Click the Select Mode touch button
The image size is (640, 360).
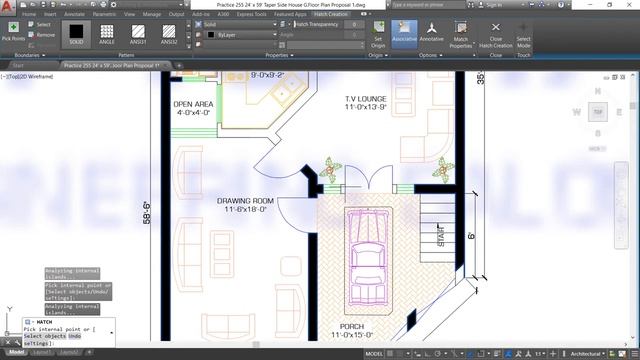[523, 34]
